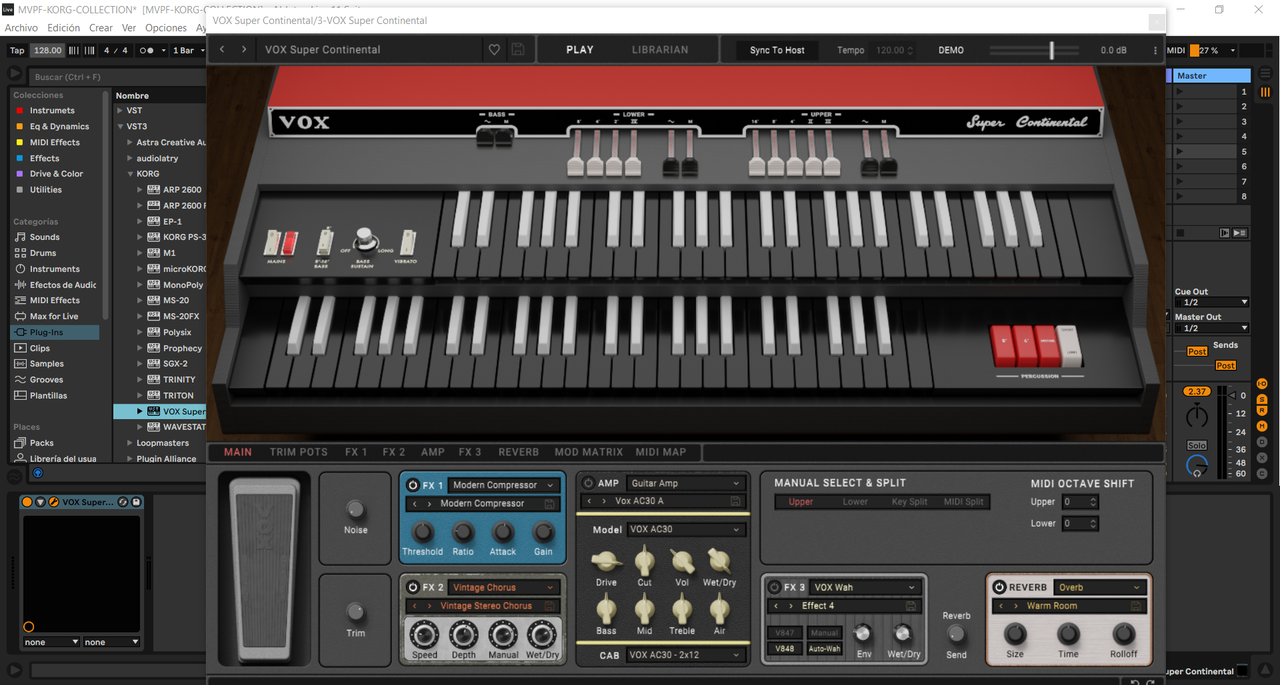1280x685 pixels.
Task: Collapse the KORG folder in the browser
Action: [x=129, y=174]
